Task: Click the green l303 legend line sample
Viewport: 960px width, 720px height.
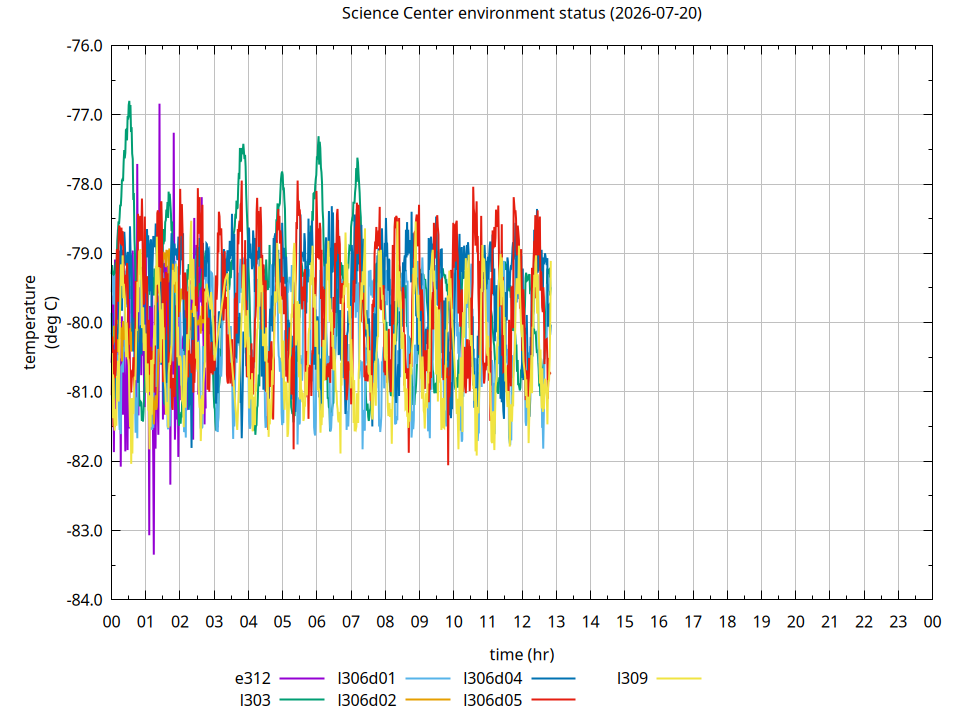Action: click(302, 699)
